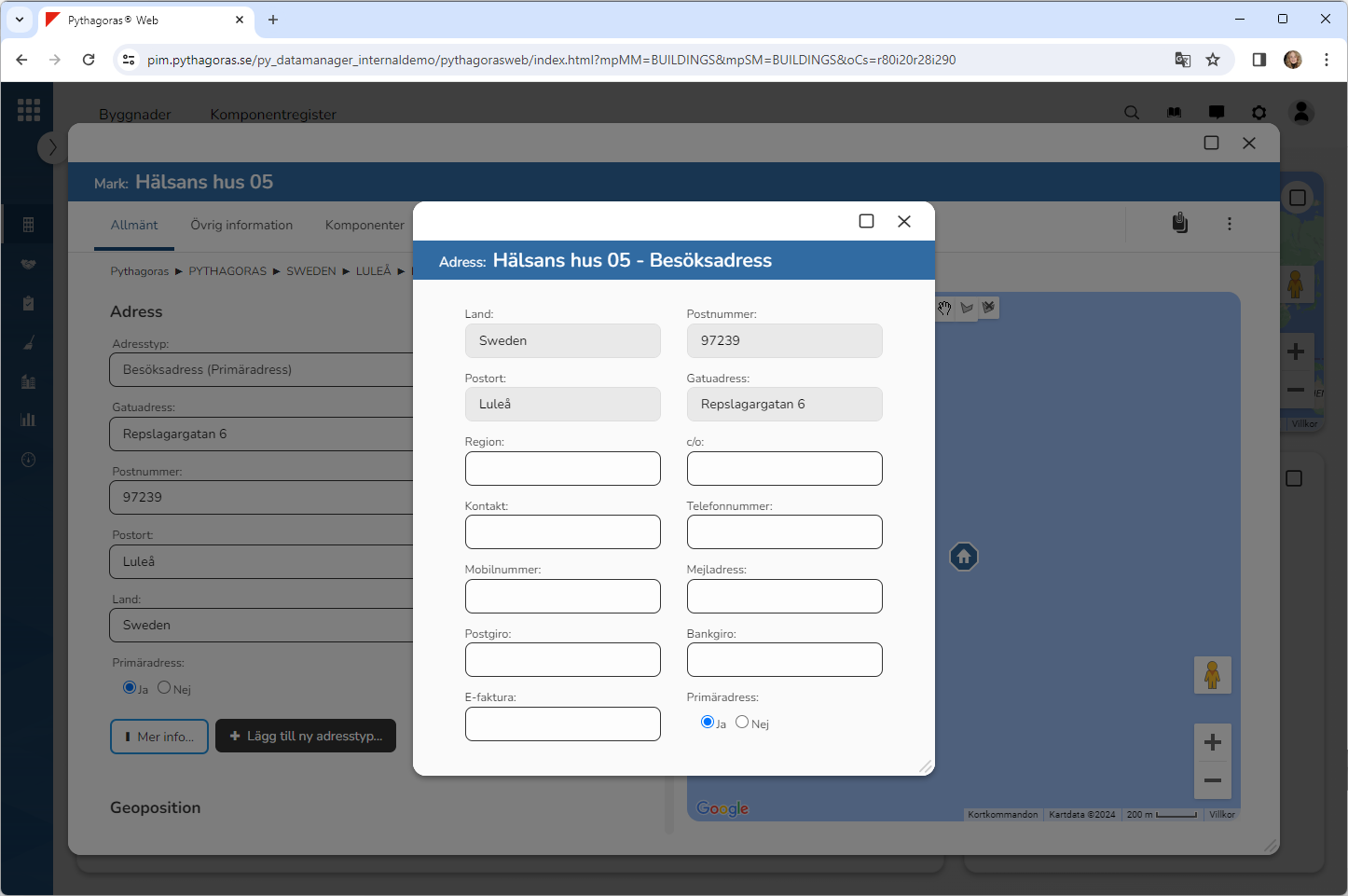Screen dimensions: 1348x896
Task: Click into the Region input field
Action: (562, 469)
